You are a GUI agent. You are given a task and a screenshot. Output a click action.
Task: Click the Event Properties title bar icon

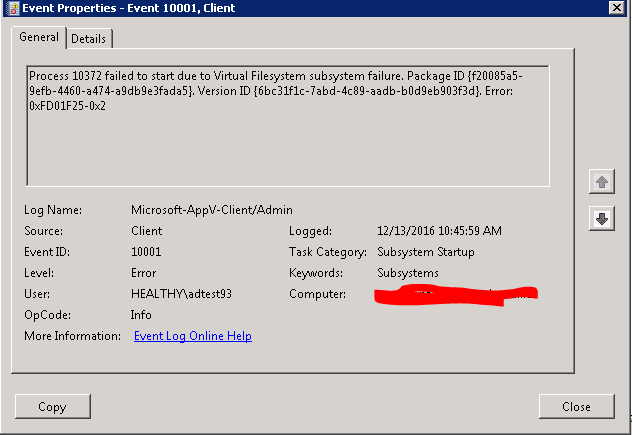[11, 9]
